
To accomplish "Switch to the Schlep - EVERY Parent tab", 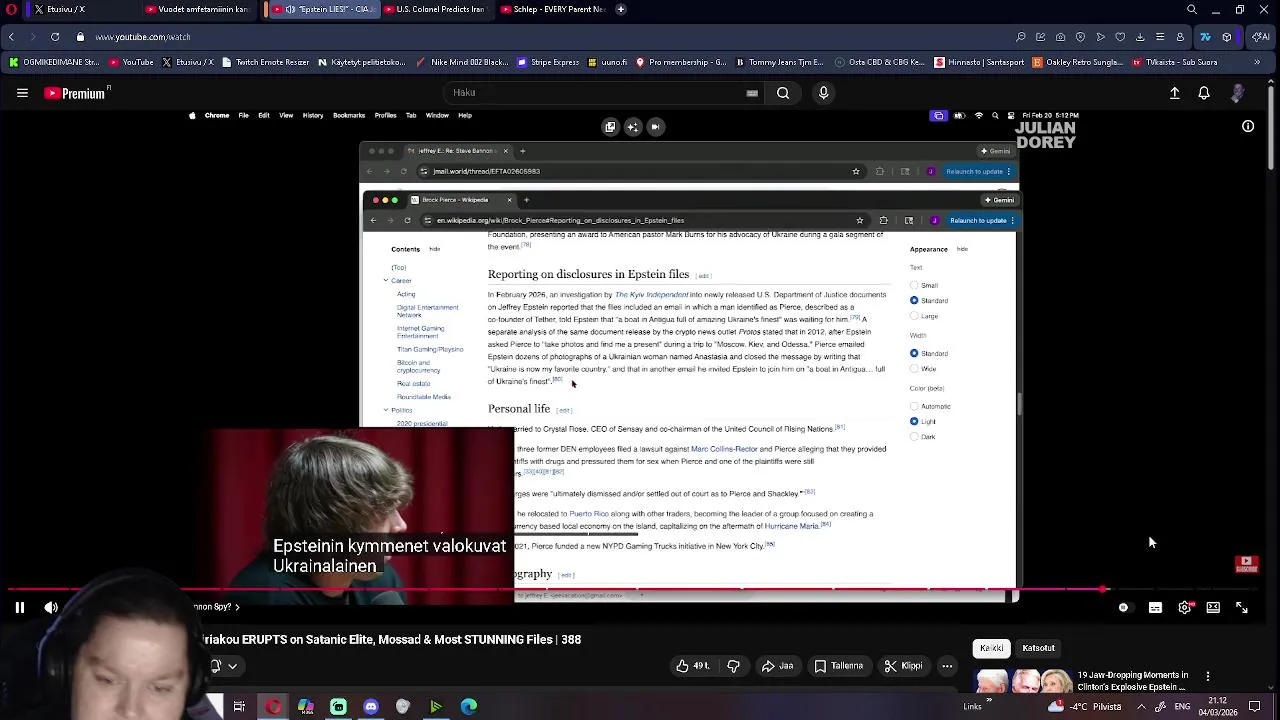I will pos(556,9).
